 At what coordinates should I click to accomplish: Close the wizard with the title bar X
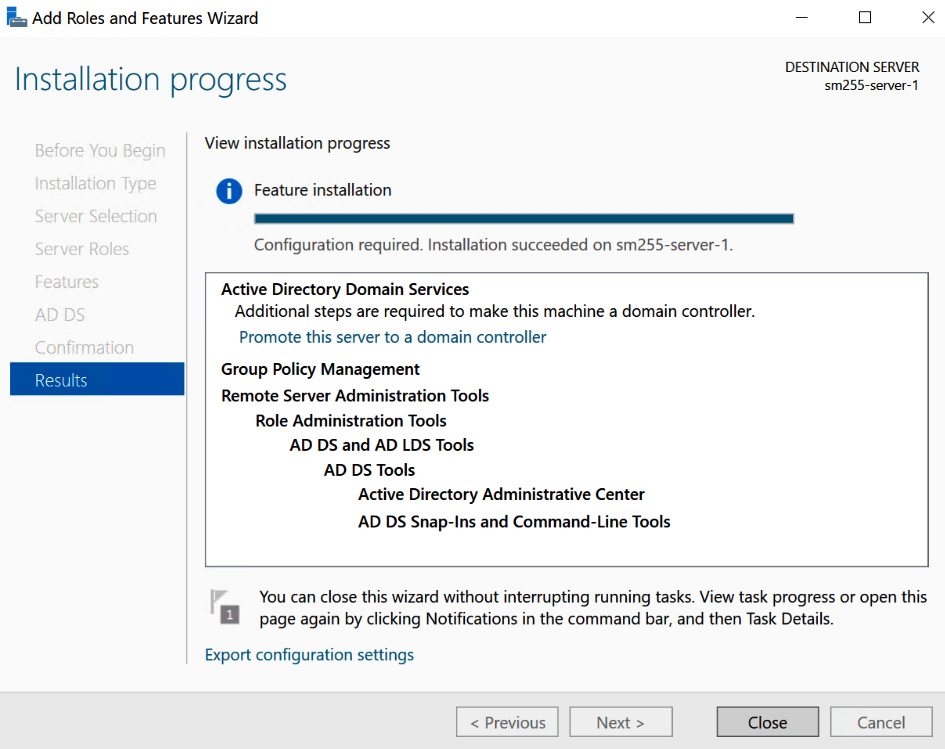(x=928, y=17)
